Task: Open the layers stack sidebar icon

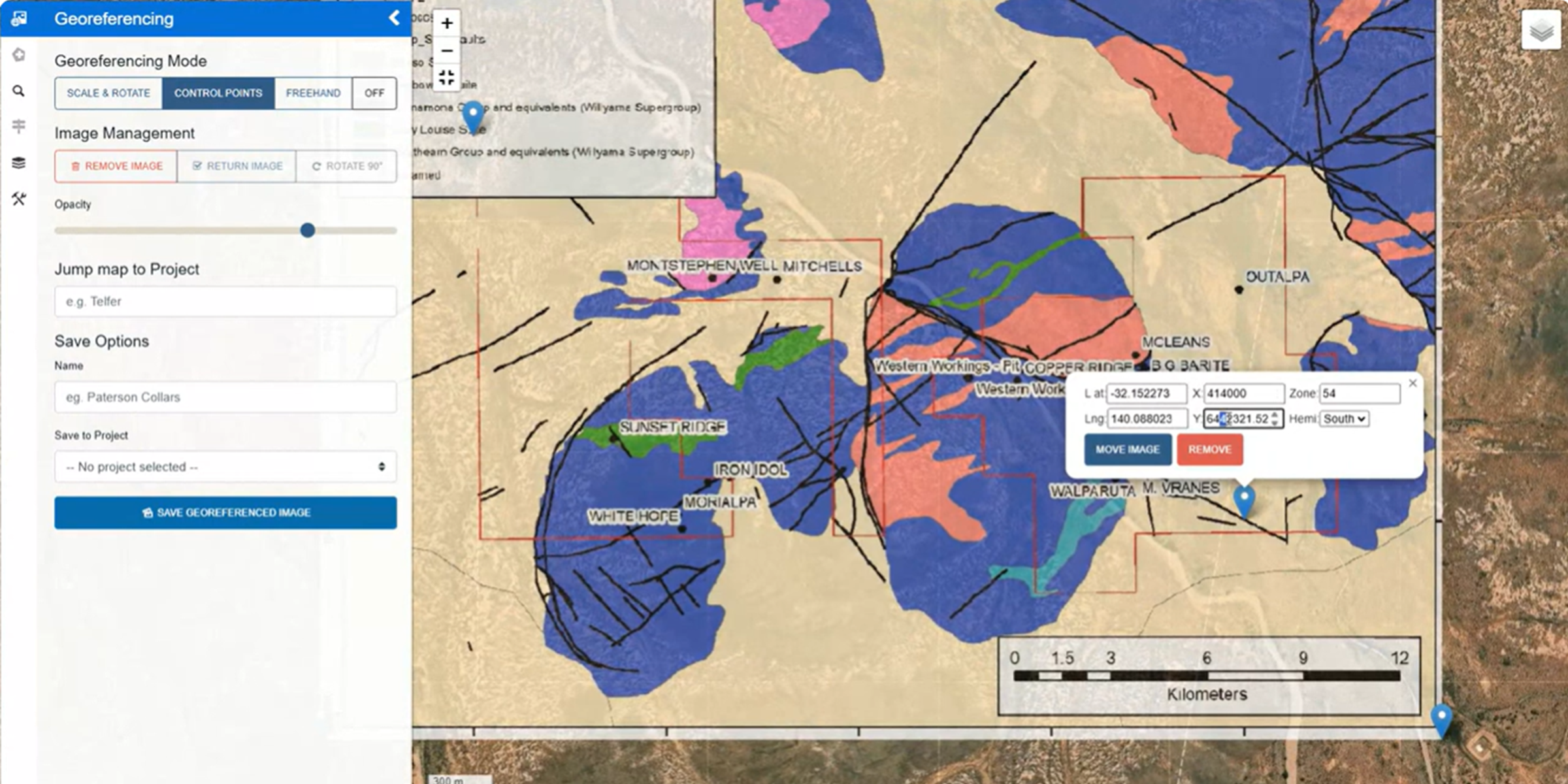Action: coord(19,163)
